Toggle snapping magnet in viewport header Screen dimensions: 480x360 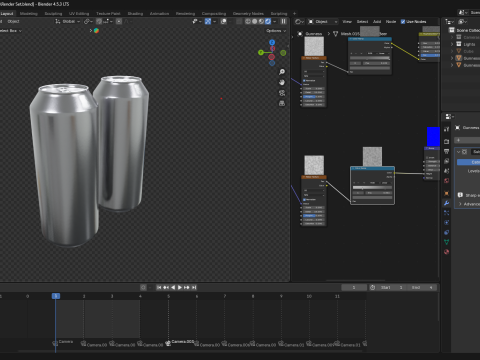pyautogui.click(x=99, y=21)
